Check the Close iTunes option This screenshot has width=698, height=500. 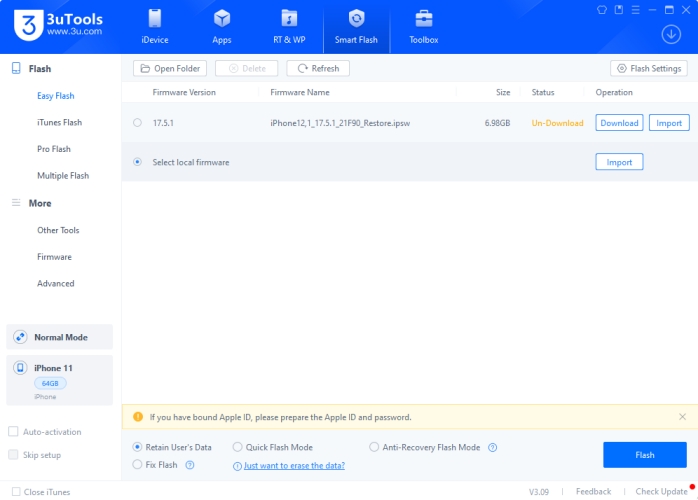tap(16, 492)
